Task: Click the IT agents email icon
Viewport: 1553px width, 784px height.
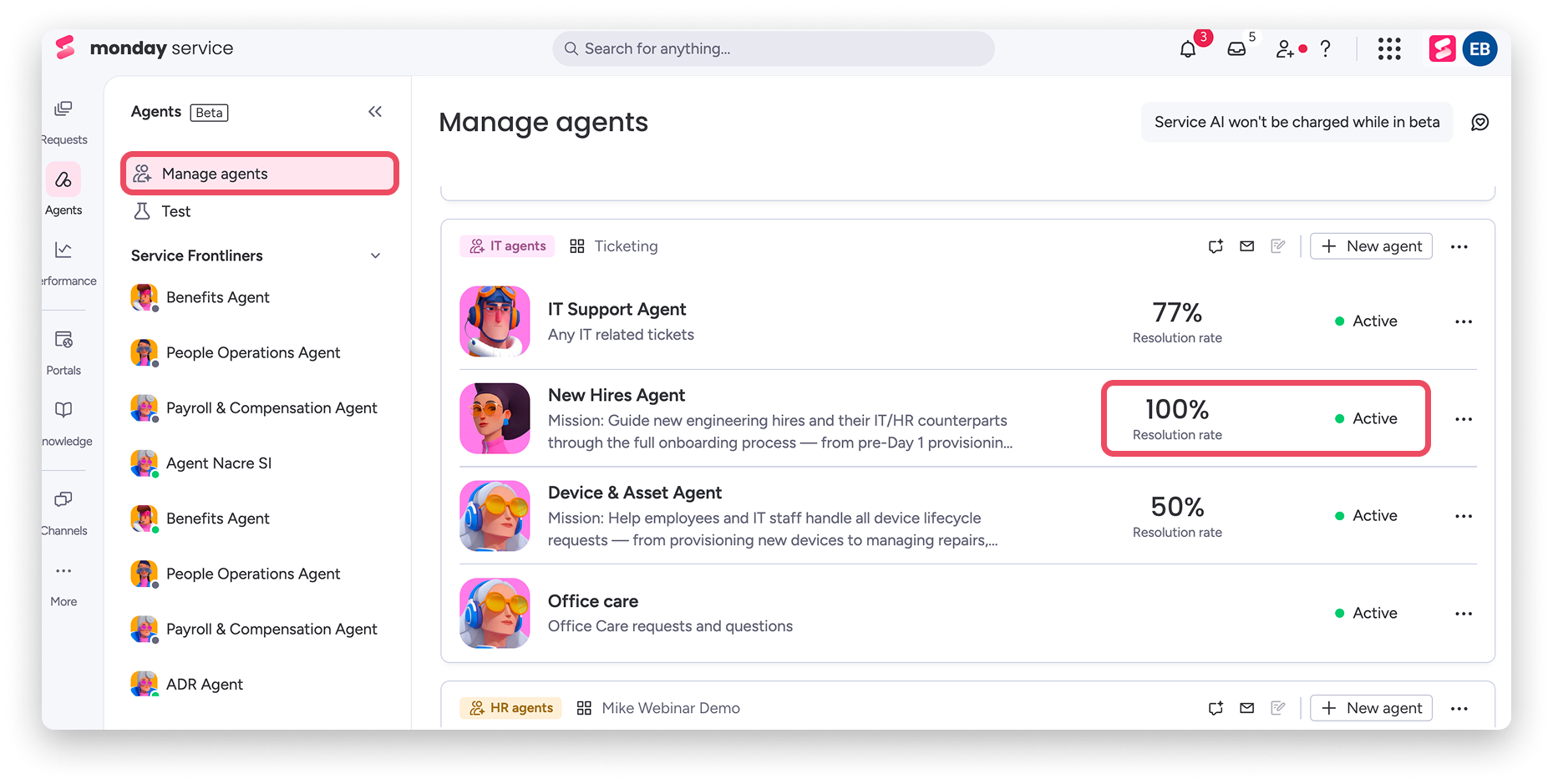Action: click(x=1246, y=246)
